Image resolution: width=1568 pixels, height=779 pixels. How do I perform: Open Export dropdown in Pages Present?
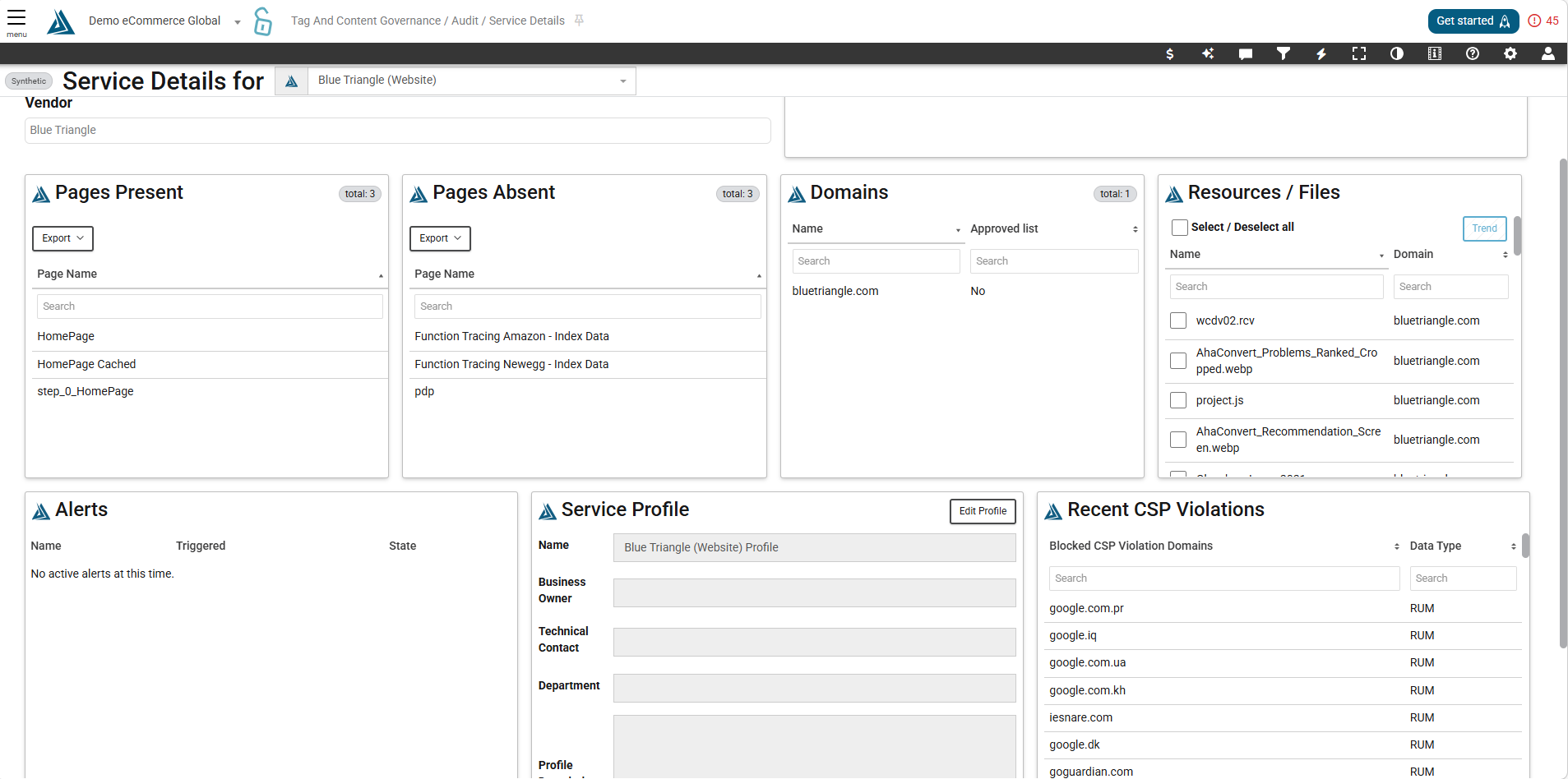62,238
